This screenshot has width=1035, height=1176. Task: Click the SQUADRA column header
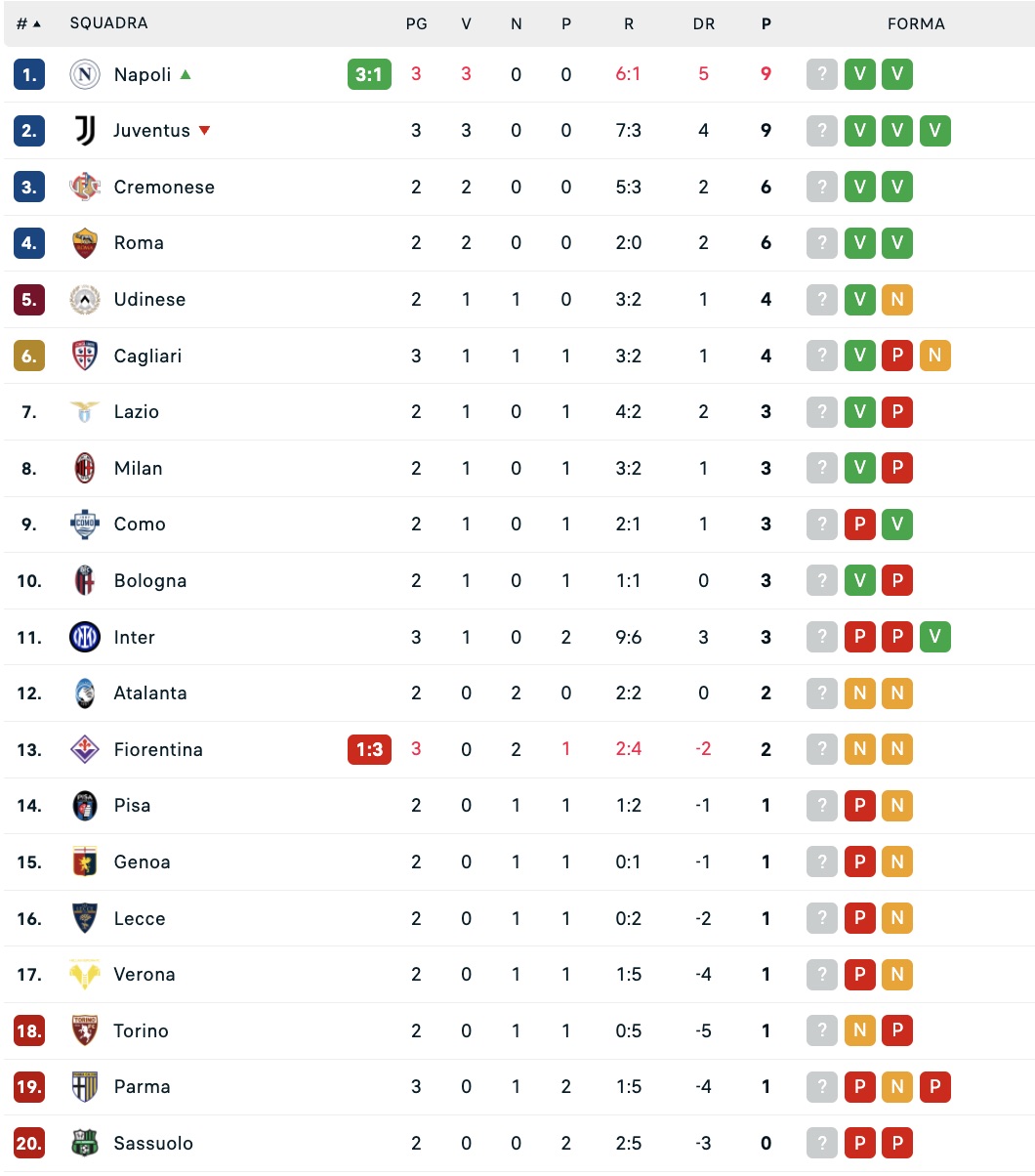[108, 23]
